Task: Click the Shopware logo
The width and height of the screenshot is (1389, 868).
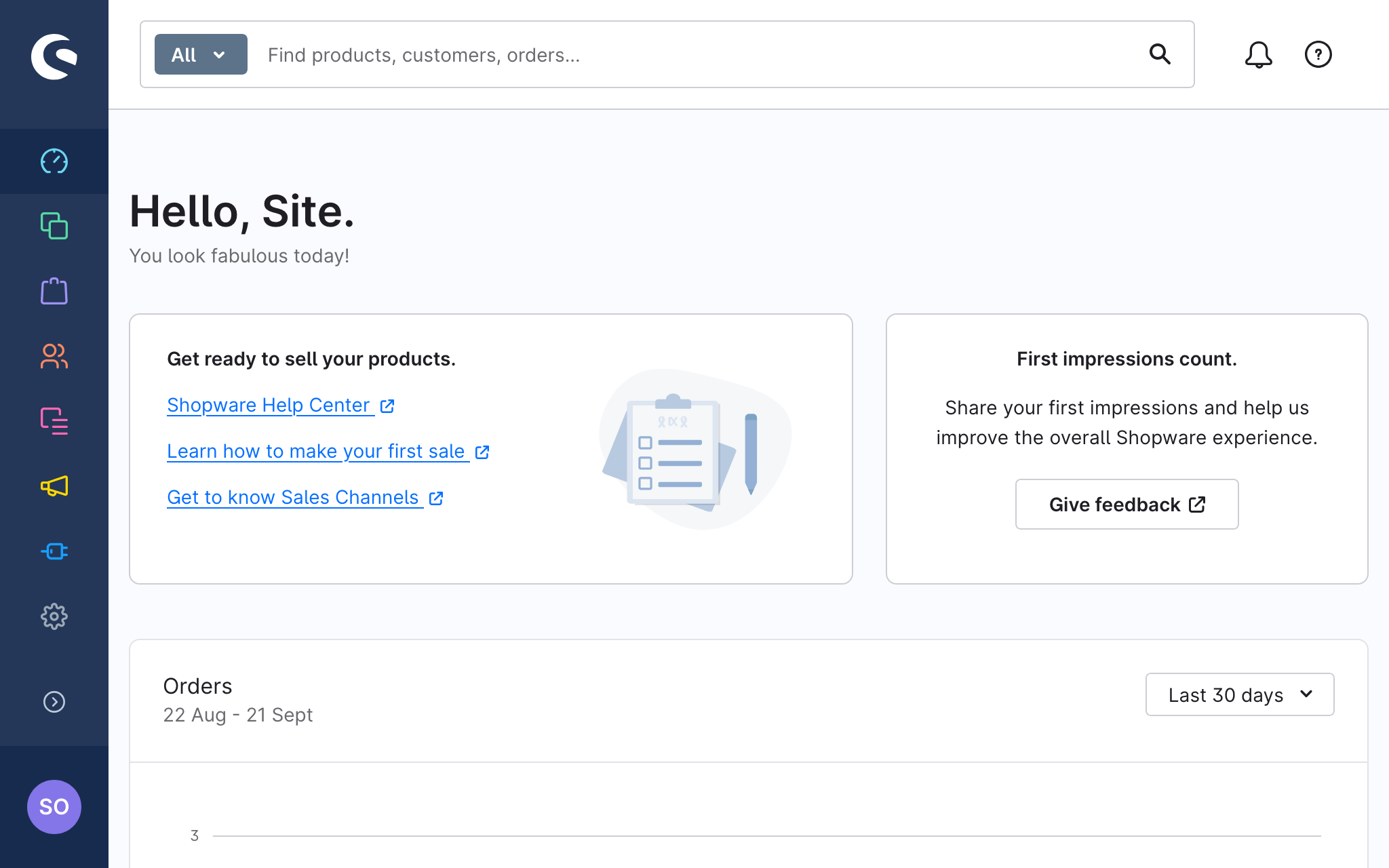Action: 54,57
